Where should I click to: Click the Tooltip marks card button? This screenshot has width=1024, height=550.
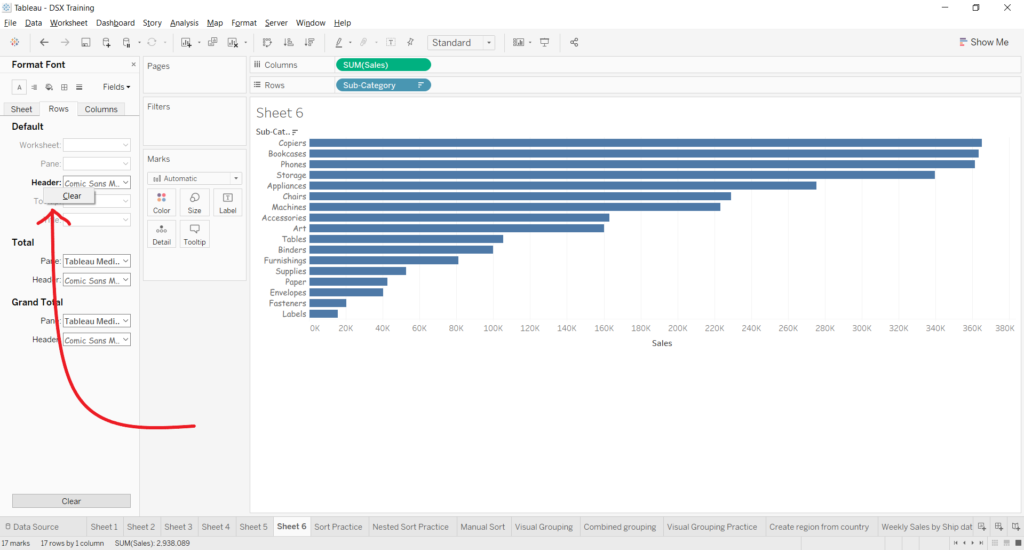coord(194,234)
